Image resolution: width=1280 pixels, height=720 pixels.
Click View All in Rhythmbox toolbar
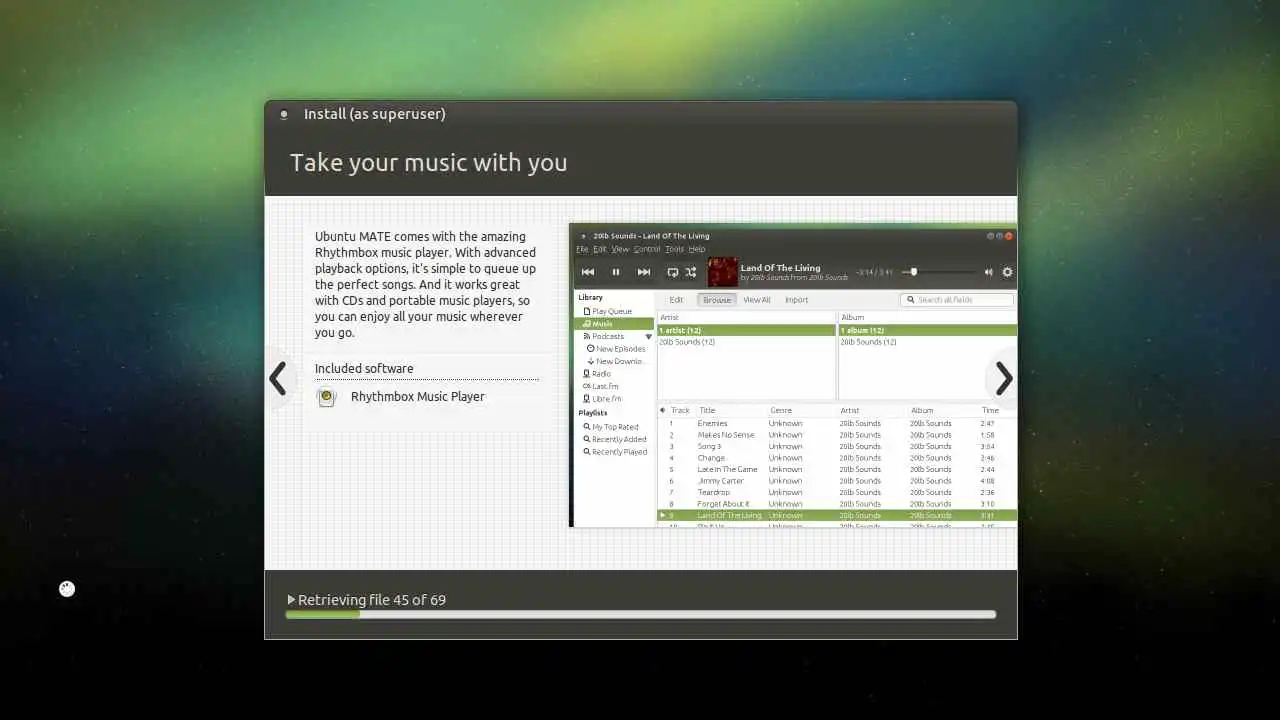pyautogui.click(x=757, y=300)
